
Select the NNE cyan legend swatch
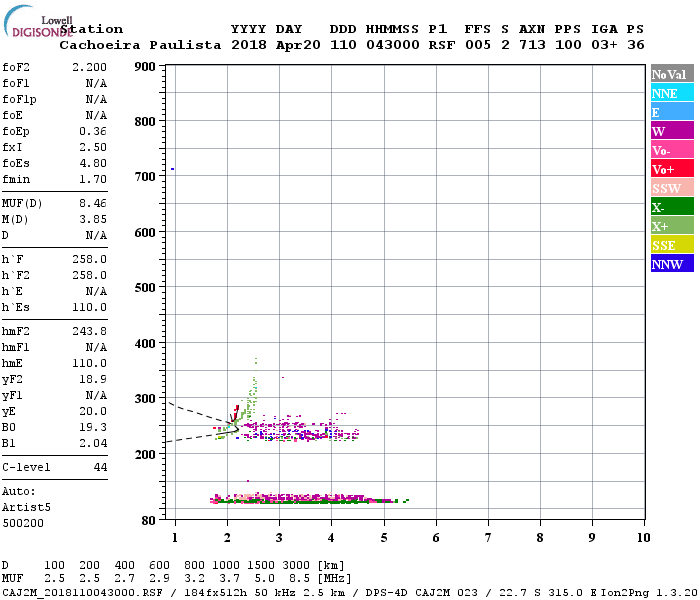(x=672, y=92)
